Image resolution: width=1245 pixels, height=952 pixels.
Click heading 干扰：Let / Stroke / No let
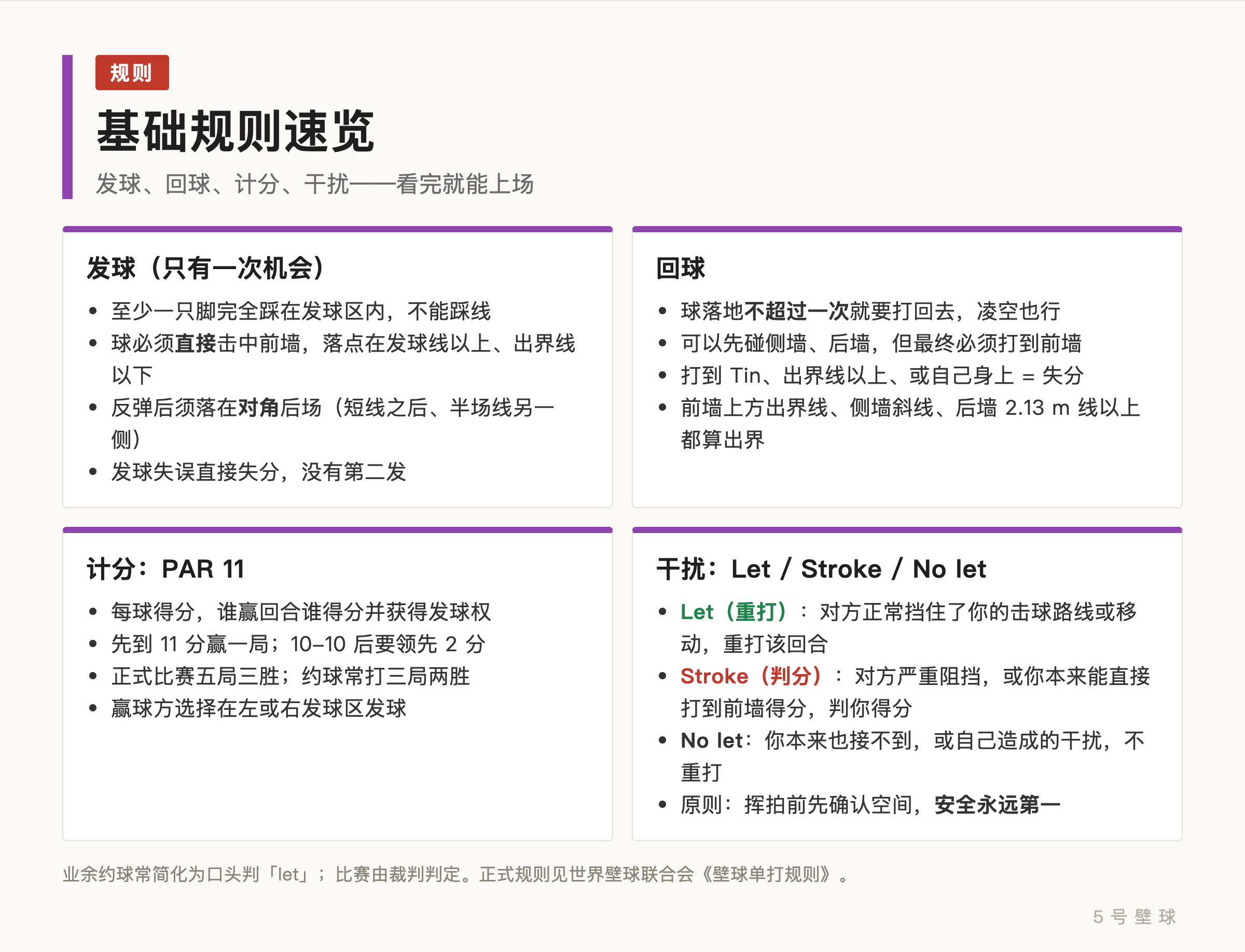(x=821, y=568)
